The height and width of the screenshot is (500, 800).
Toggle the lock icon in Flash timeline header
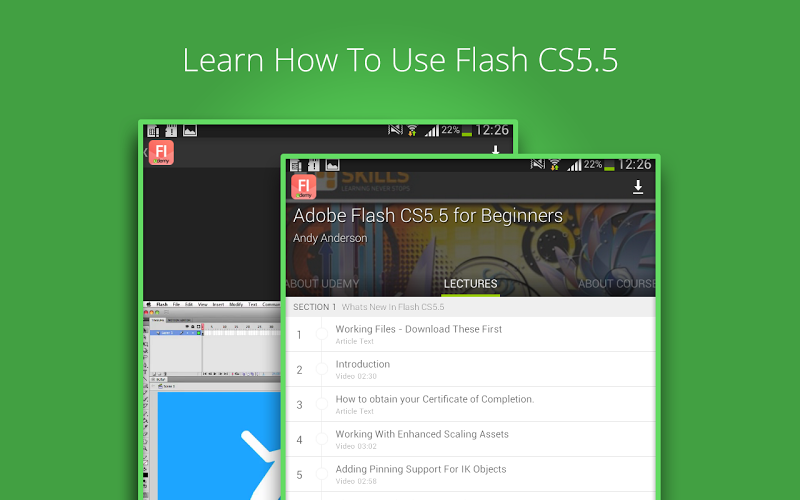point(193,327)
